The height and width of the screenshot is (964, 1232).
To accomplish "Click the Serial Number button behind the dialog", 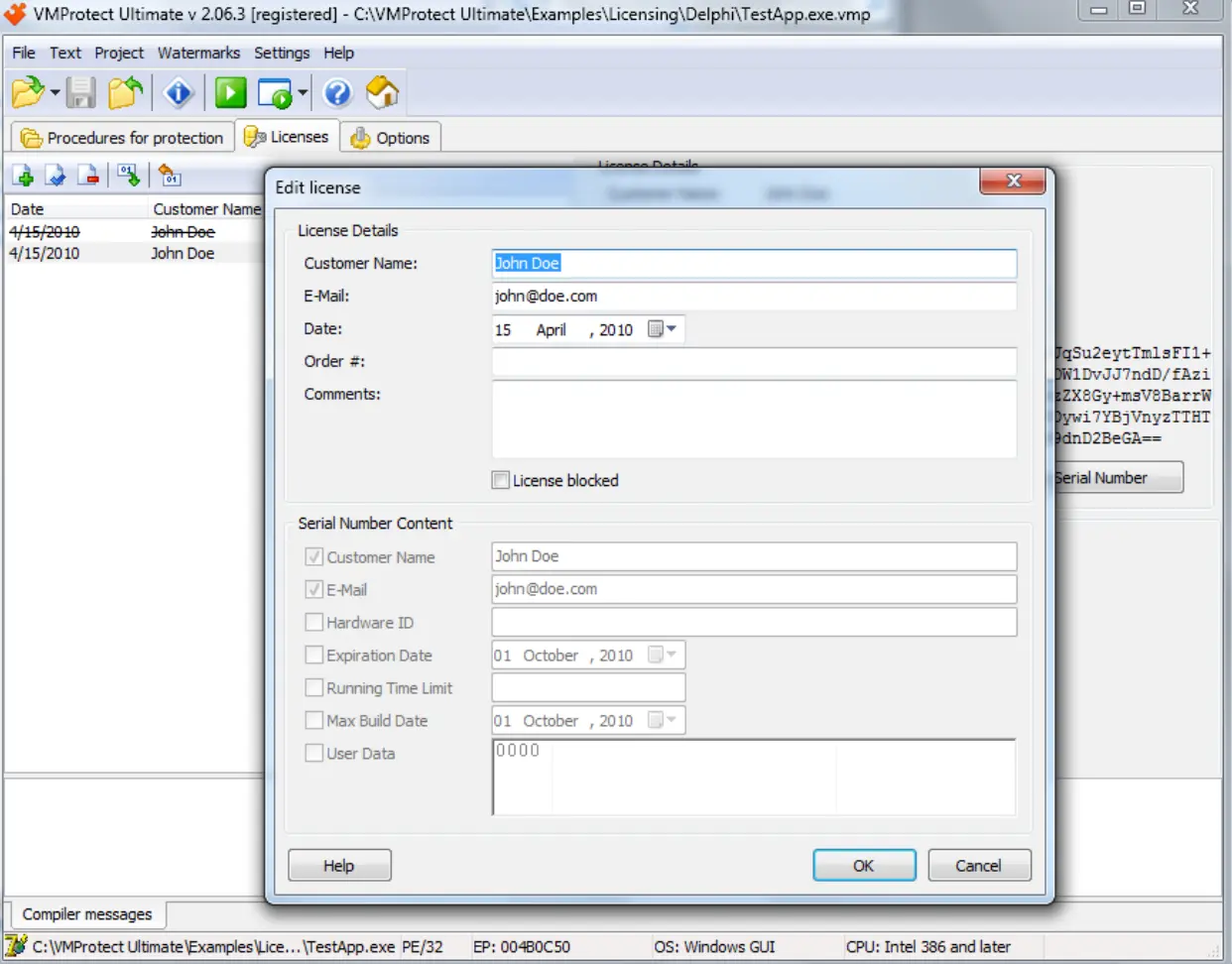I will (x=1117, y=477).
